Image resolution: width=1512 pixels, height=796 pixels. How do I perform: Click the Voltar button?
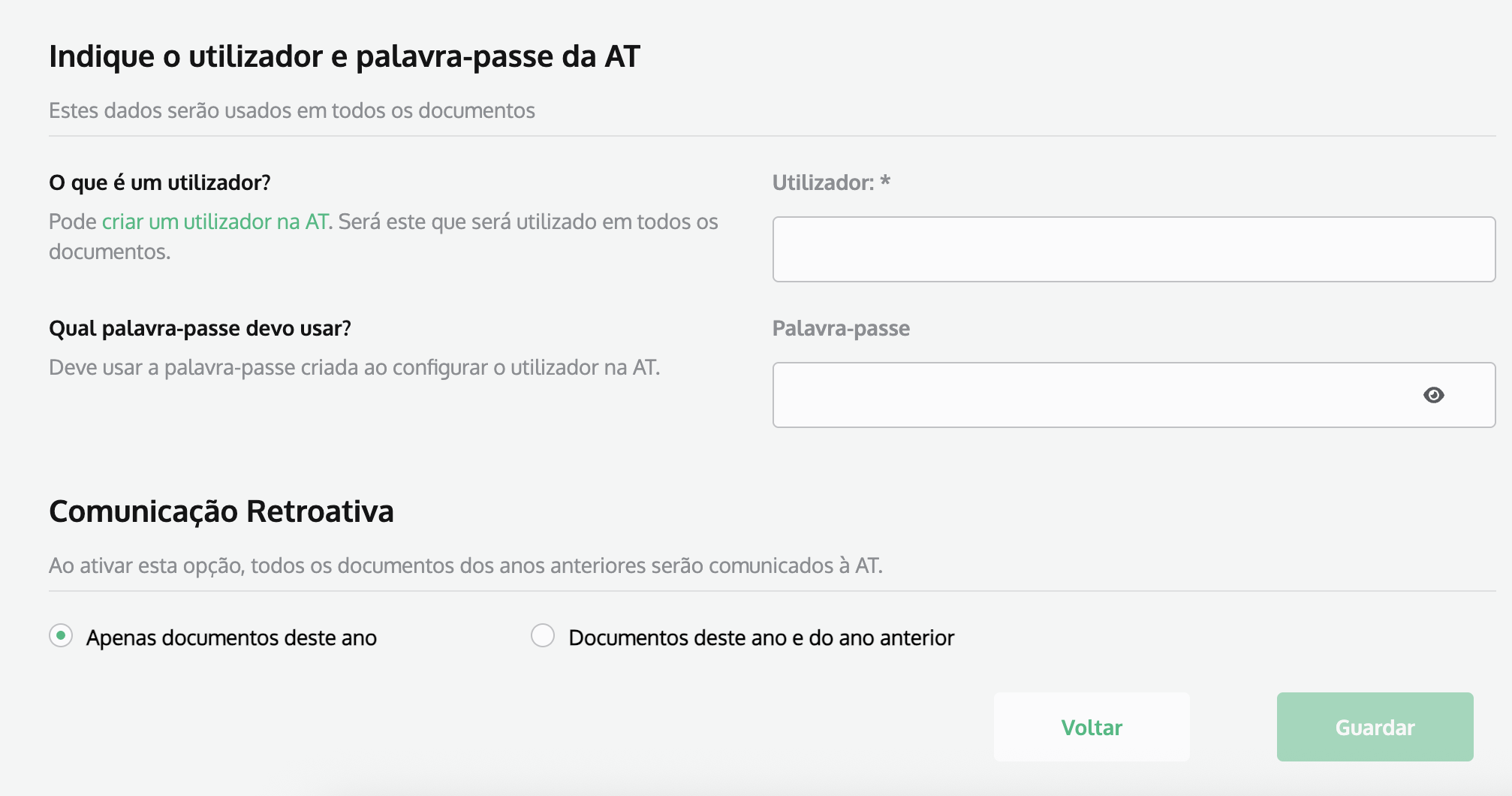[1092, 727]
